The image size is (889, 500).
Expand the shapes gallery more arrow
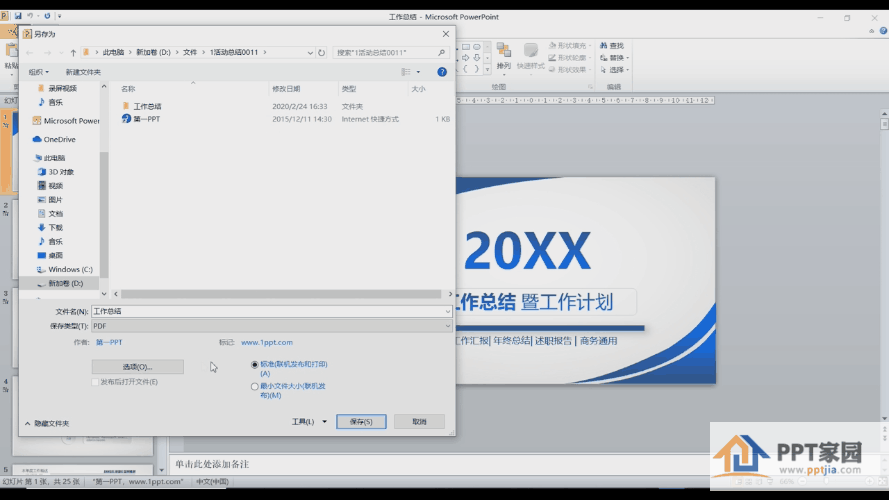(487, 69)
